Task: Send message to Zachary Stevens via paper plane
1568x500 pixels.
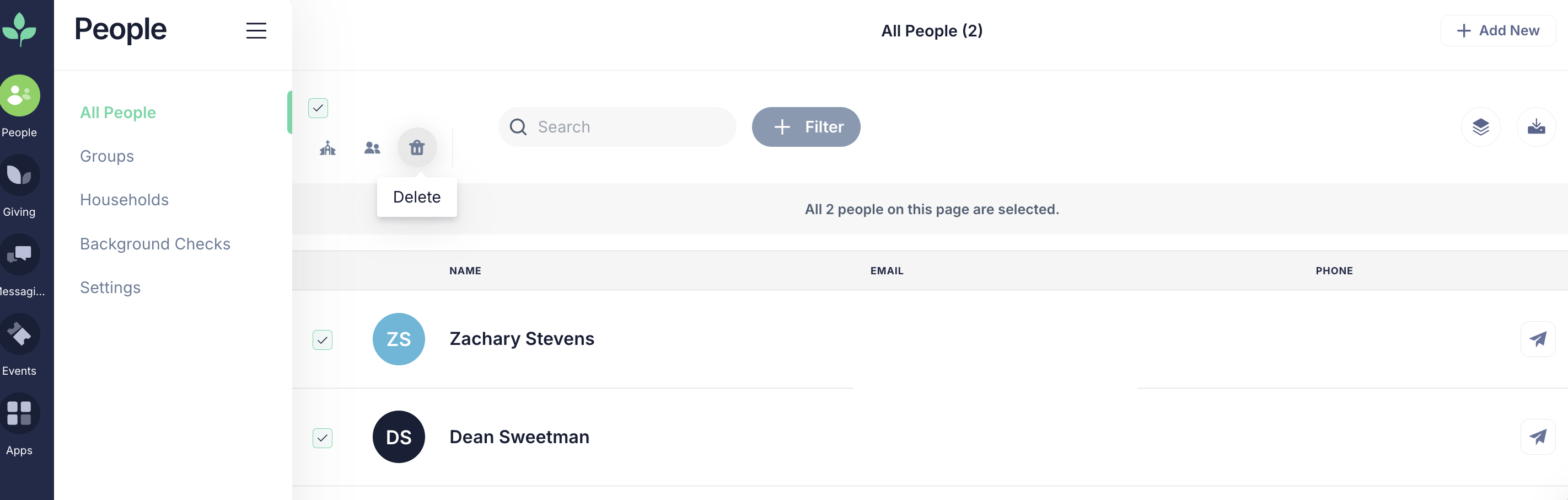Action: 1538,339
